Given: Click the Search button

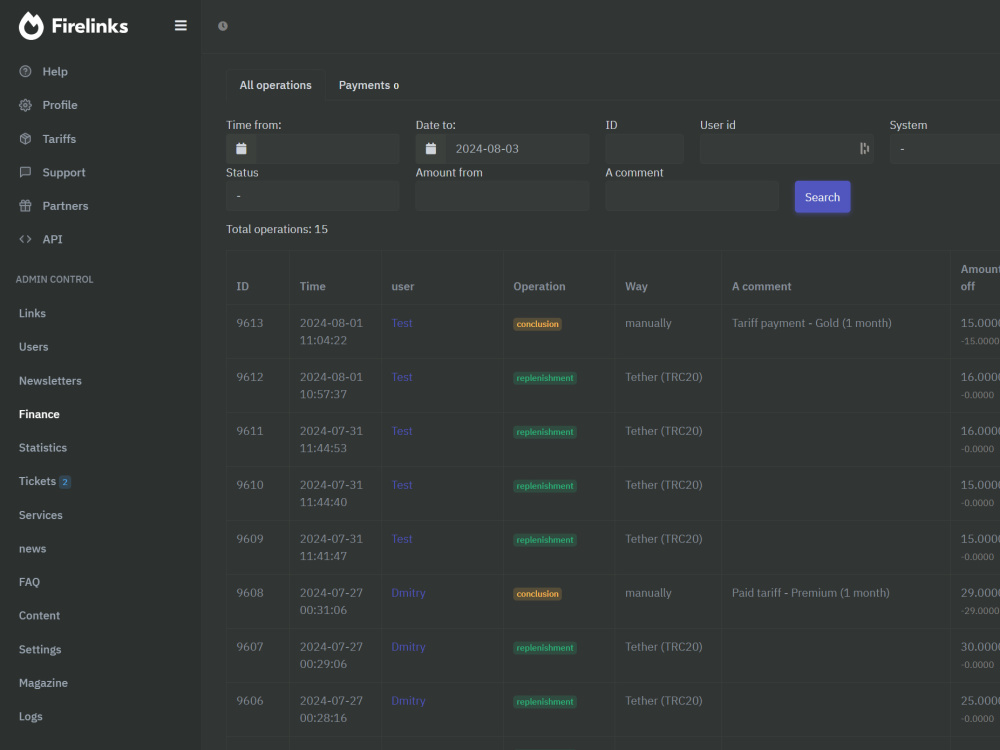Looking at the screenshot, I should 822,197.
